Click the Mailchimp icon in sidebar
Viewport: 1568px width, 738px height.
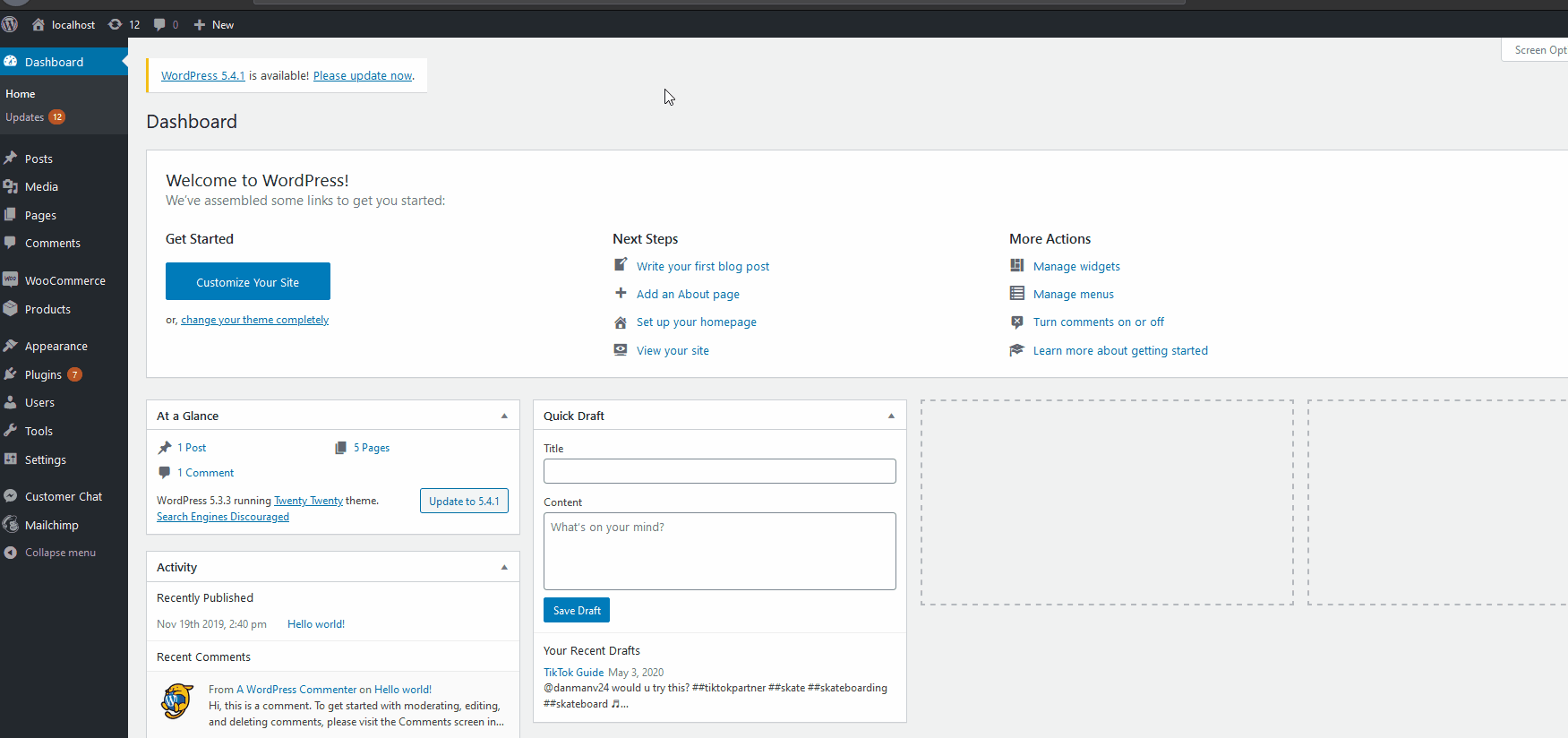(x=11, y=524)
